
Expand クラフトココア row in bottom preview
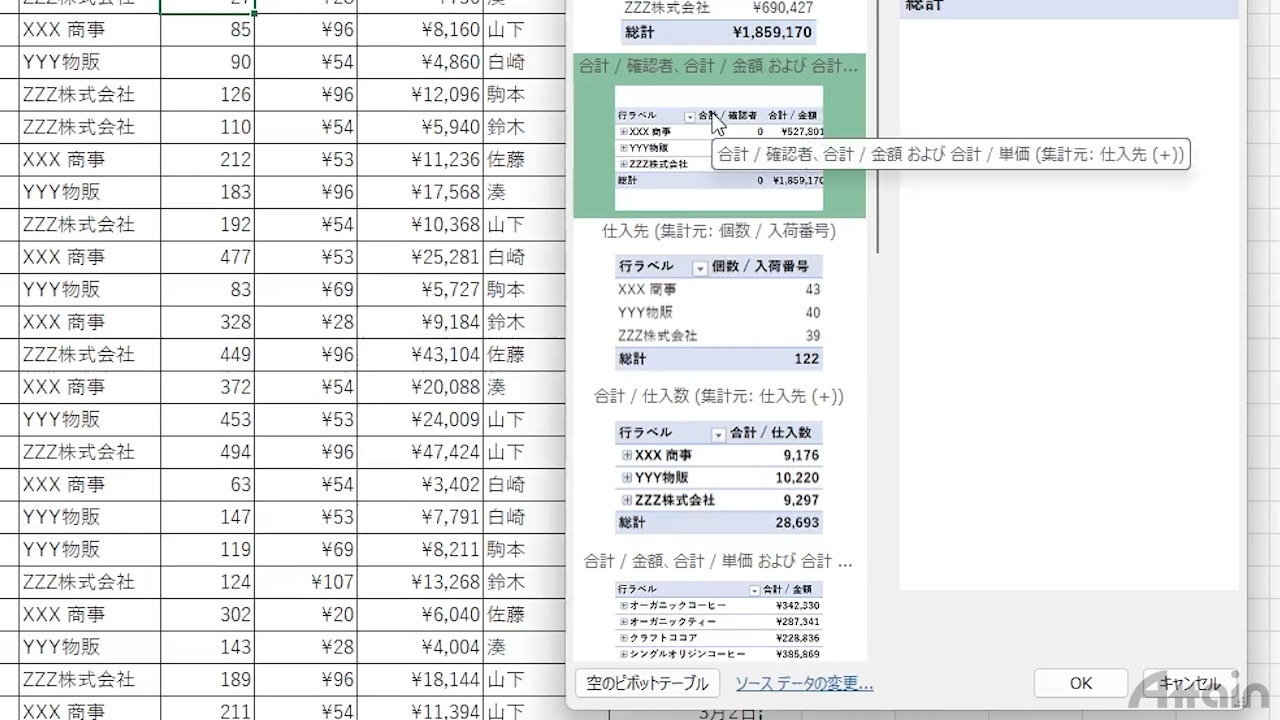pyautogui.click(x=623, y=638)
